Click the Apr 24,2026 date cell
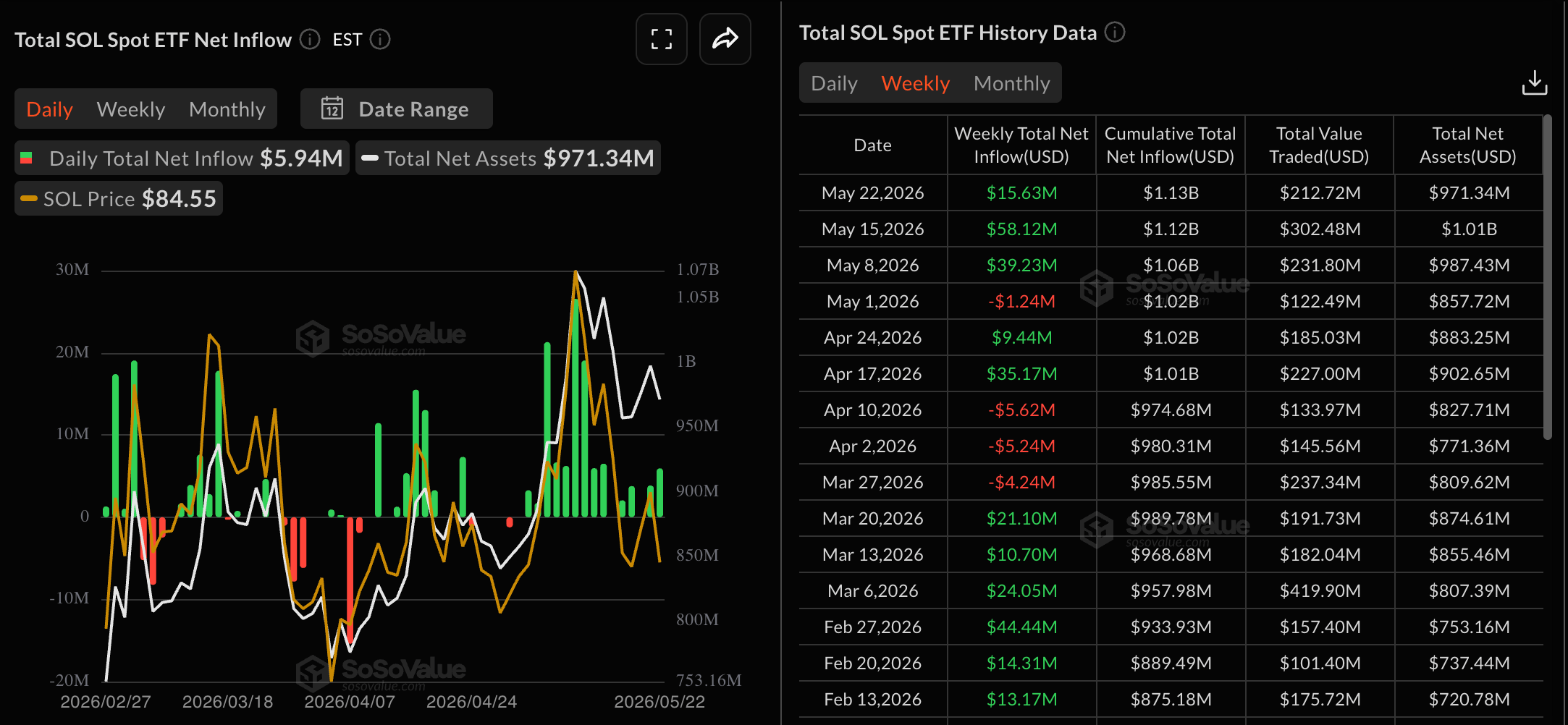This screenshot has width=1568, height=725. (x=872, y=337)
